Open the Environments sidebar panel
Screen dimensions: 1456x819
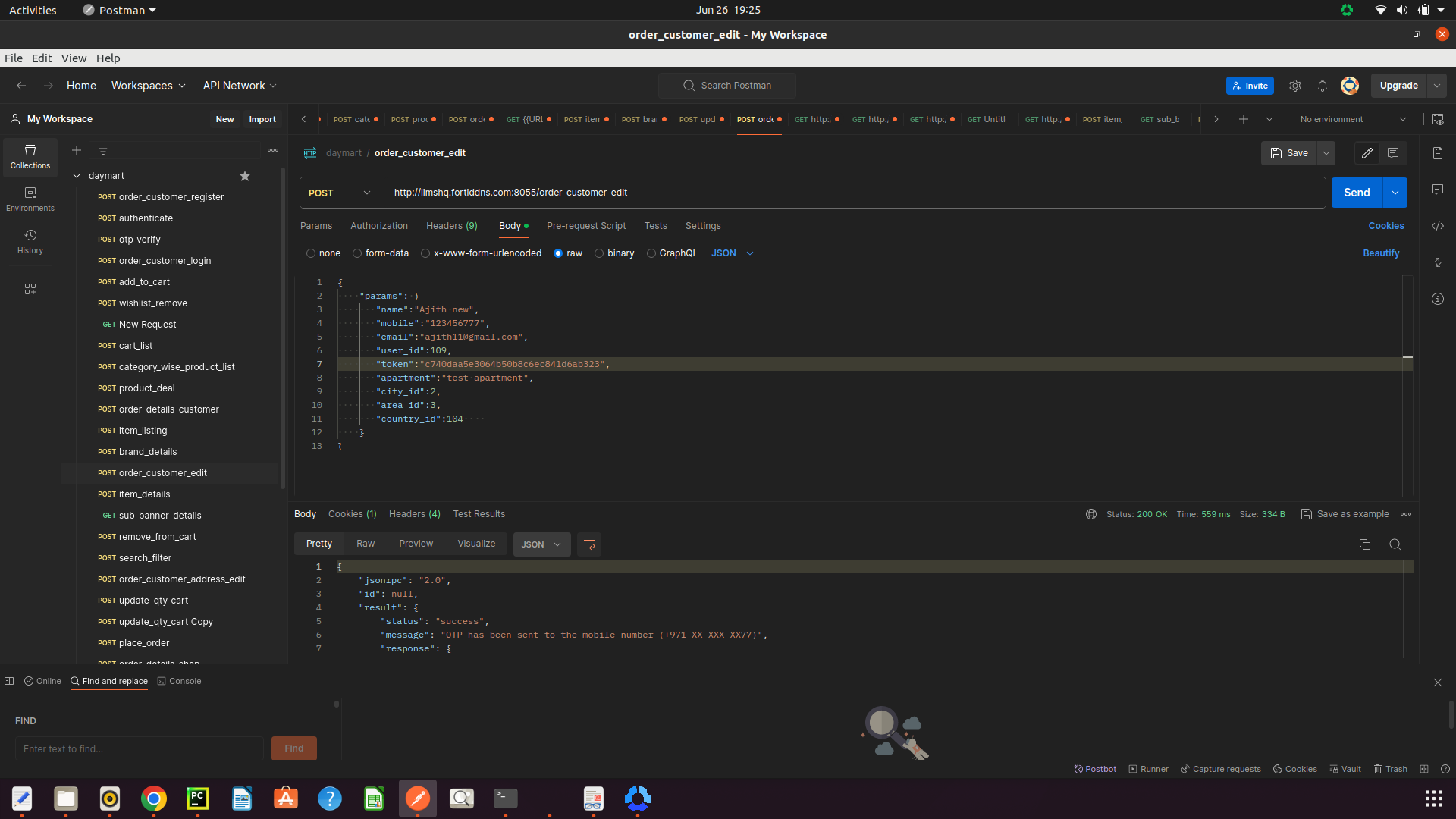click(30, 199)
